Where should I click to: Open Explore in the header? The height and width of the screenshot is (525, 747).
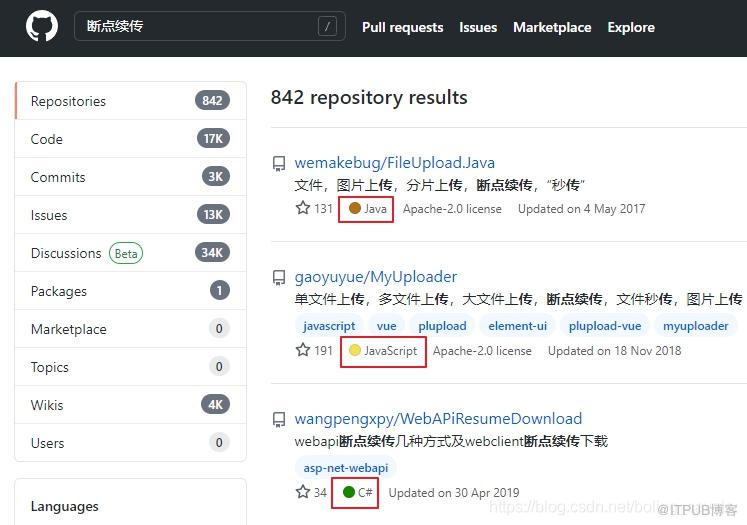(631, 27)
